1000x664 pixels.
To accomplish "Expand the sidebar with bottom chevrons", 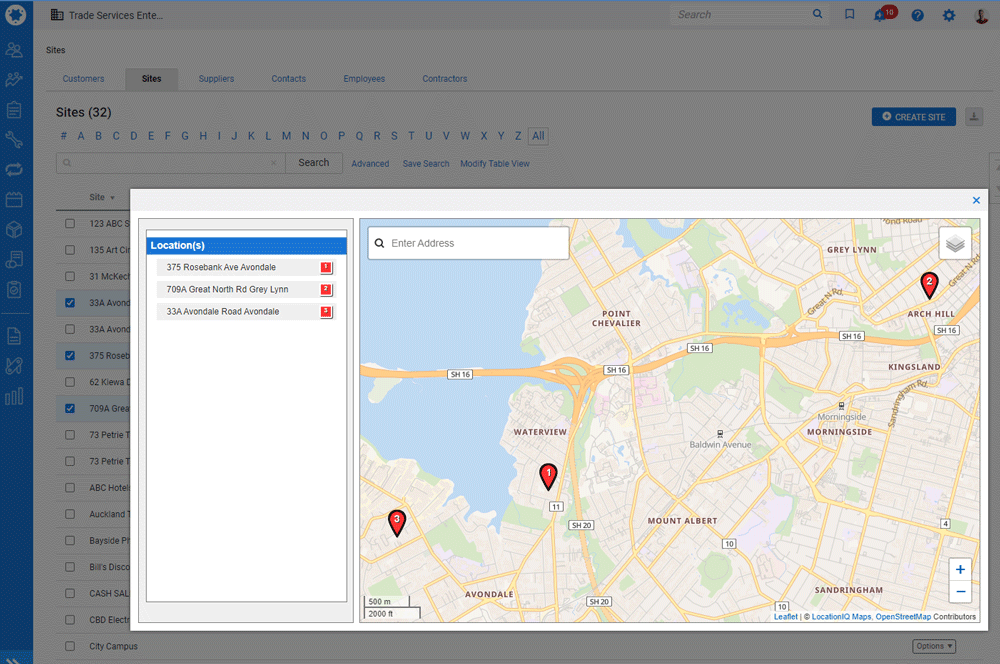I will [x=13, y=660].
